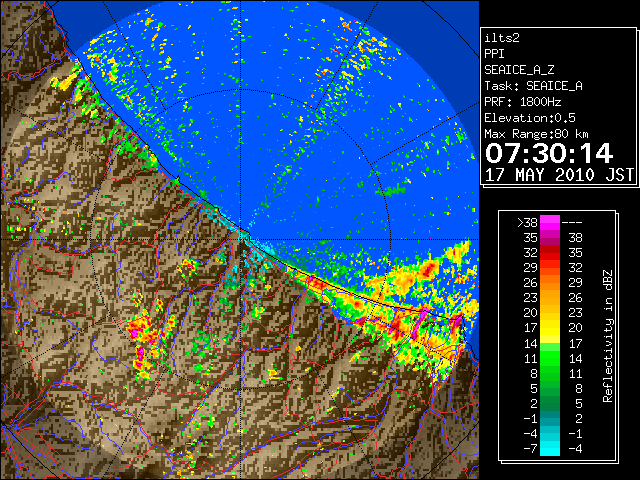
Task: Click the '---' legend entry
Action: [x=572, y=223]
